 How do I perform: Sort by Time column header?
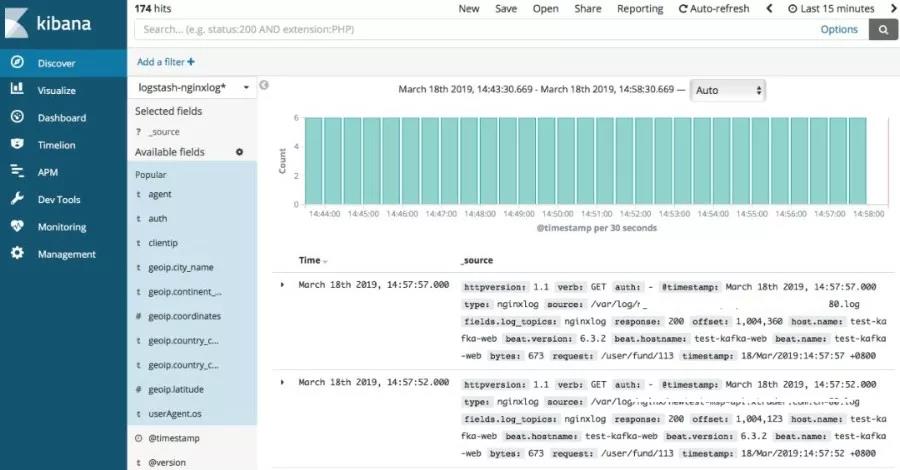[x=313, y=261]
